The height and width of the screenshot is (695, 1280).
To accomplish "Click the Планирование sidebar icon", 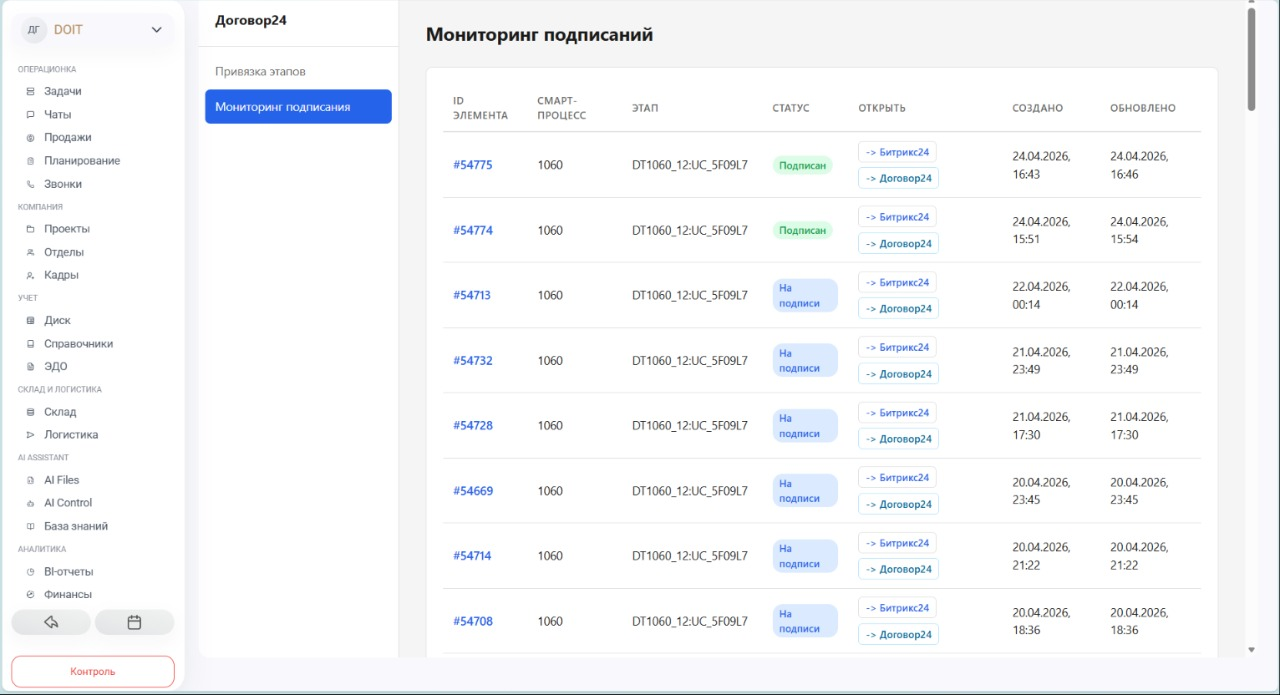I will [30, 161].
